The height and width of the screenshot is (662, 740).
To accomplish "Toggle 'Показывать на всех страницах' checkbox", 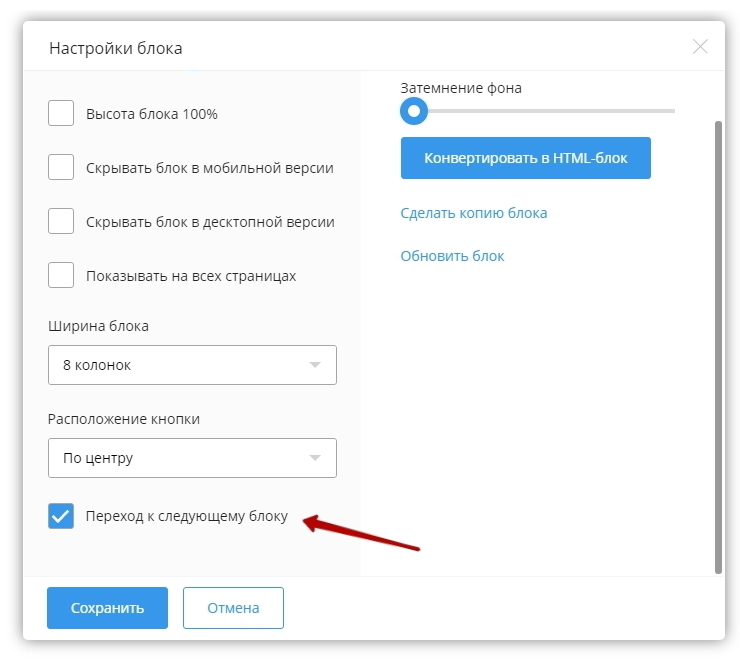I will tap(61, 276).
